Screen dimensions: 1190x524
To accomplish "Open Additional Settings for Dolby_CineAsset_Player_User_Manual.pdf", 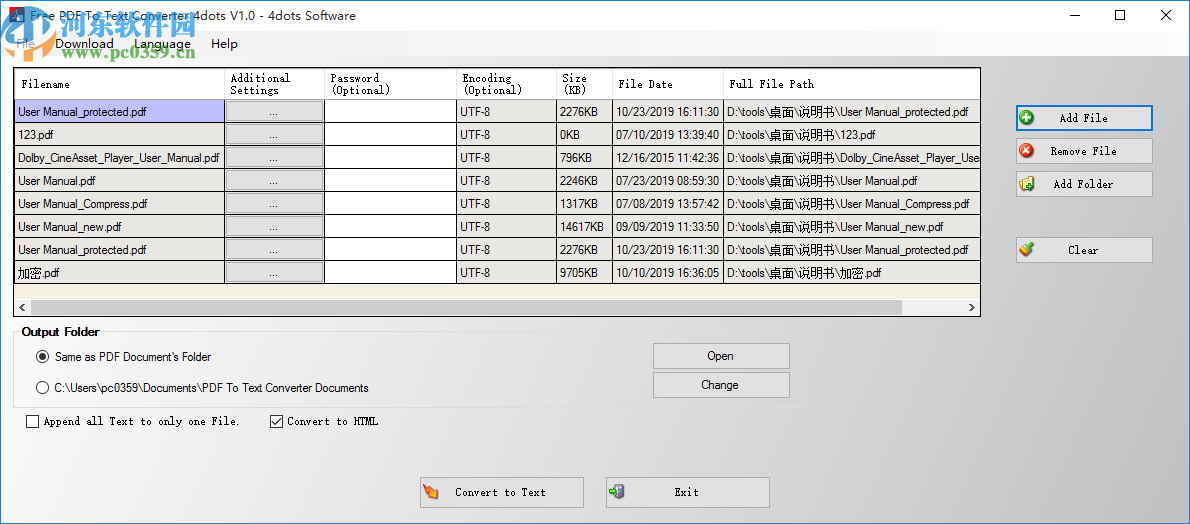I will (x=274, y=158).
